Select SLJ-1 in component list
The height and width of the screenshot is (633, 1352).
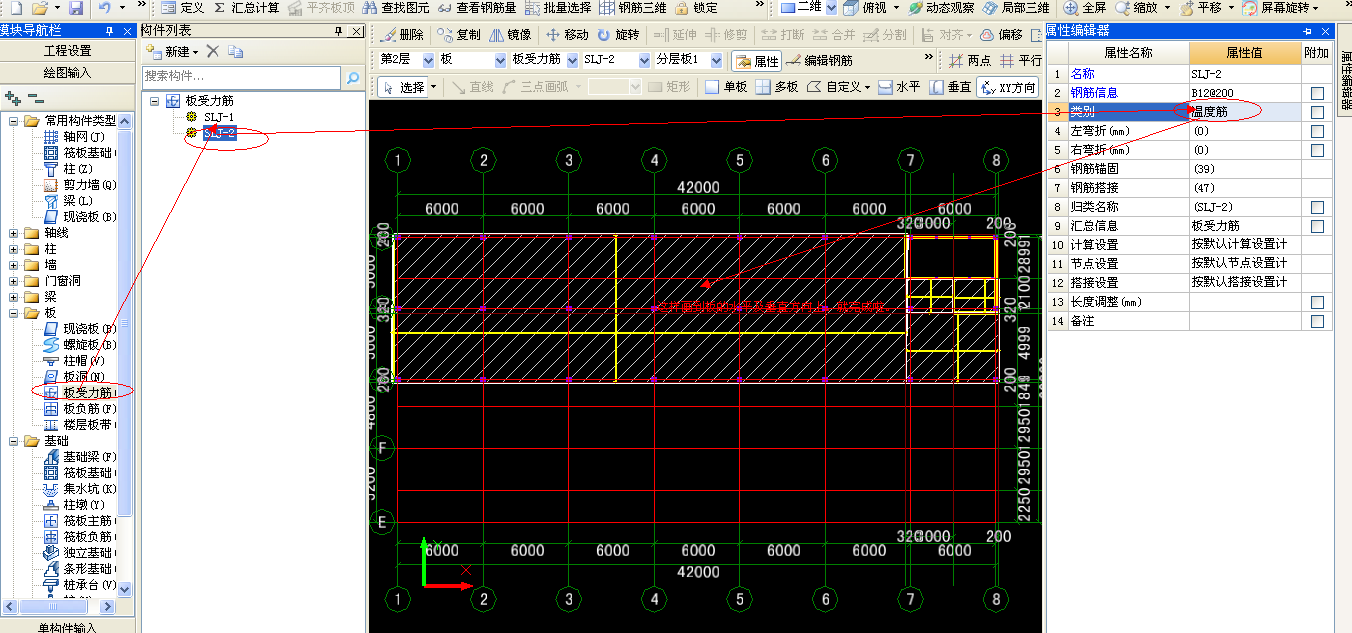click(x=219, y=117)
